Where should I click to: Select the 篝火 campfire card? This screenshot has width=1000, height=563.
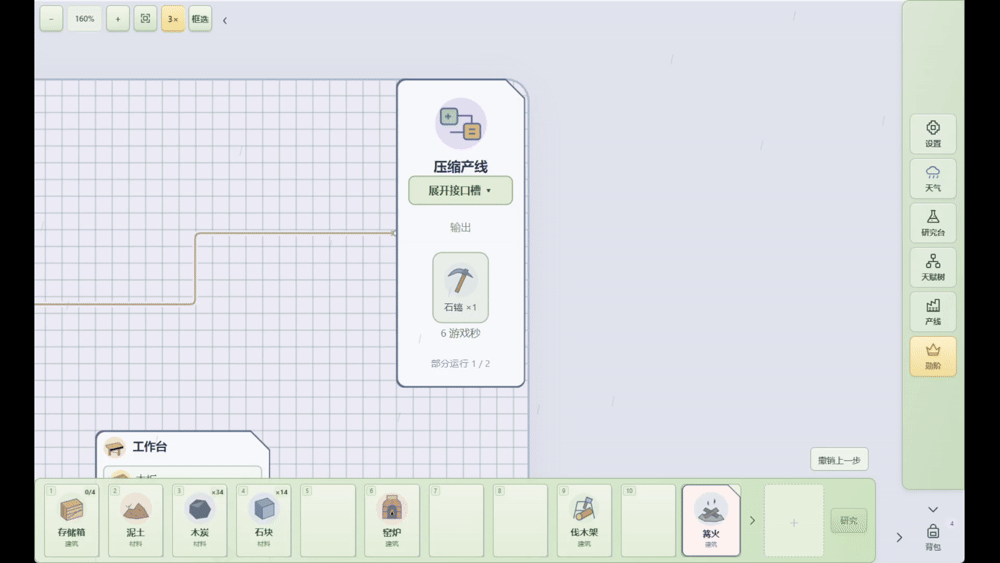point(711,520)
